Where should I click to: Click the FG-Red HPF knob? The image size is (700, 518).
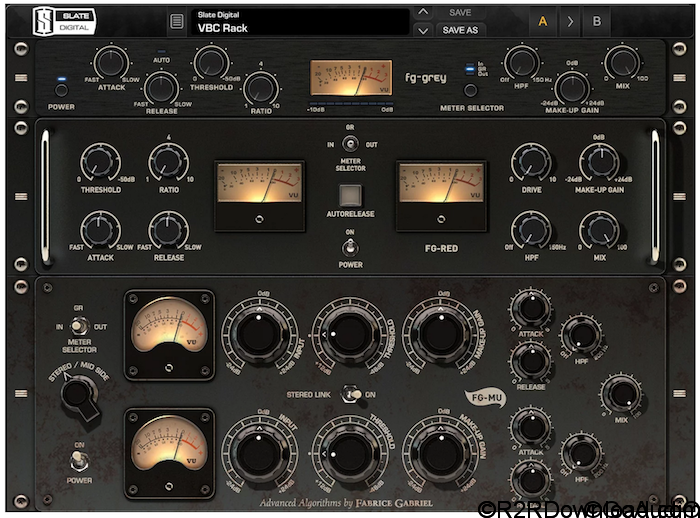tap(531, 231)
